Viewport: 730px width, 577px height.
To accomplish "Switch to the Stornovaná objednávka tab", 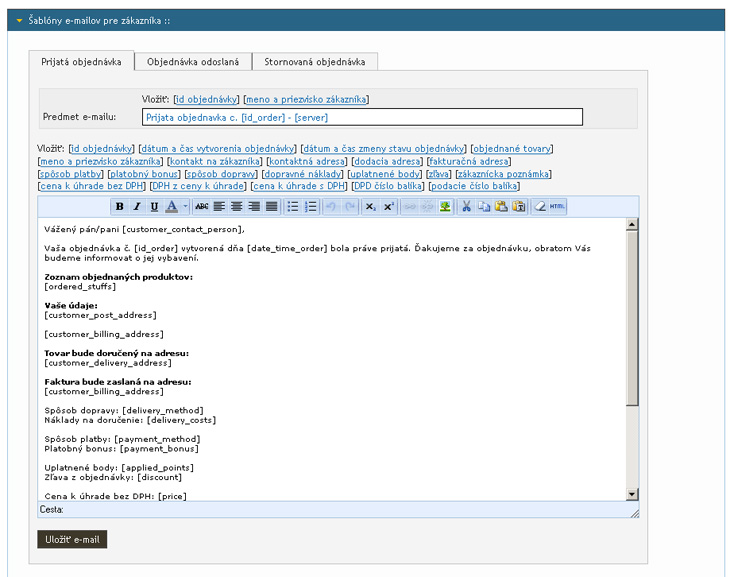I will pyautogui.click(x=314, y=62).
